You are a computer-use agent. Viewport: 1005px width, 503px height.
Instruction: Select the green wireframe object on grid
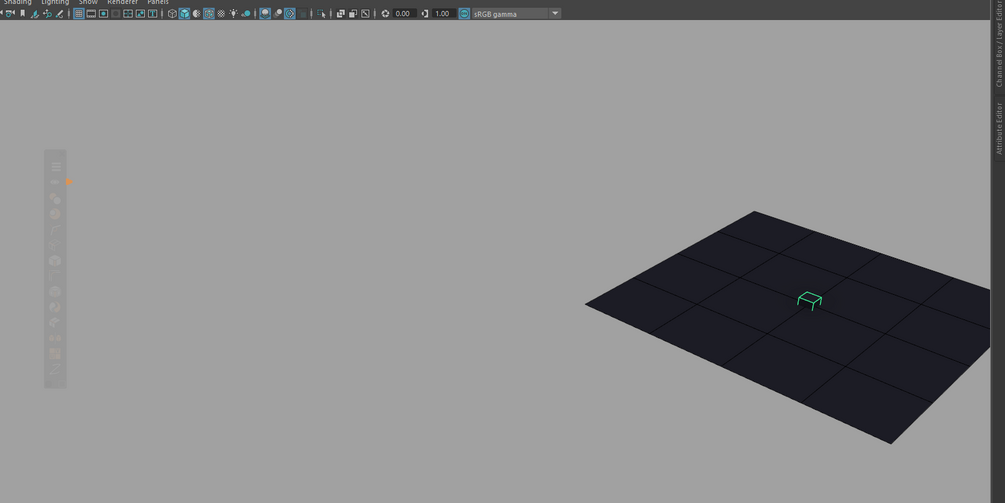[810, 300]
